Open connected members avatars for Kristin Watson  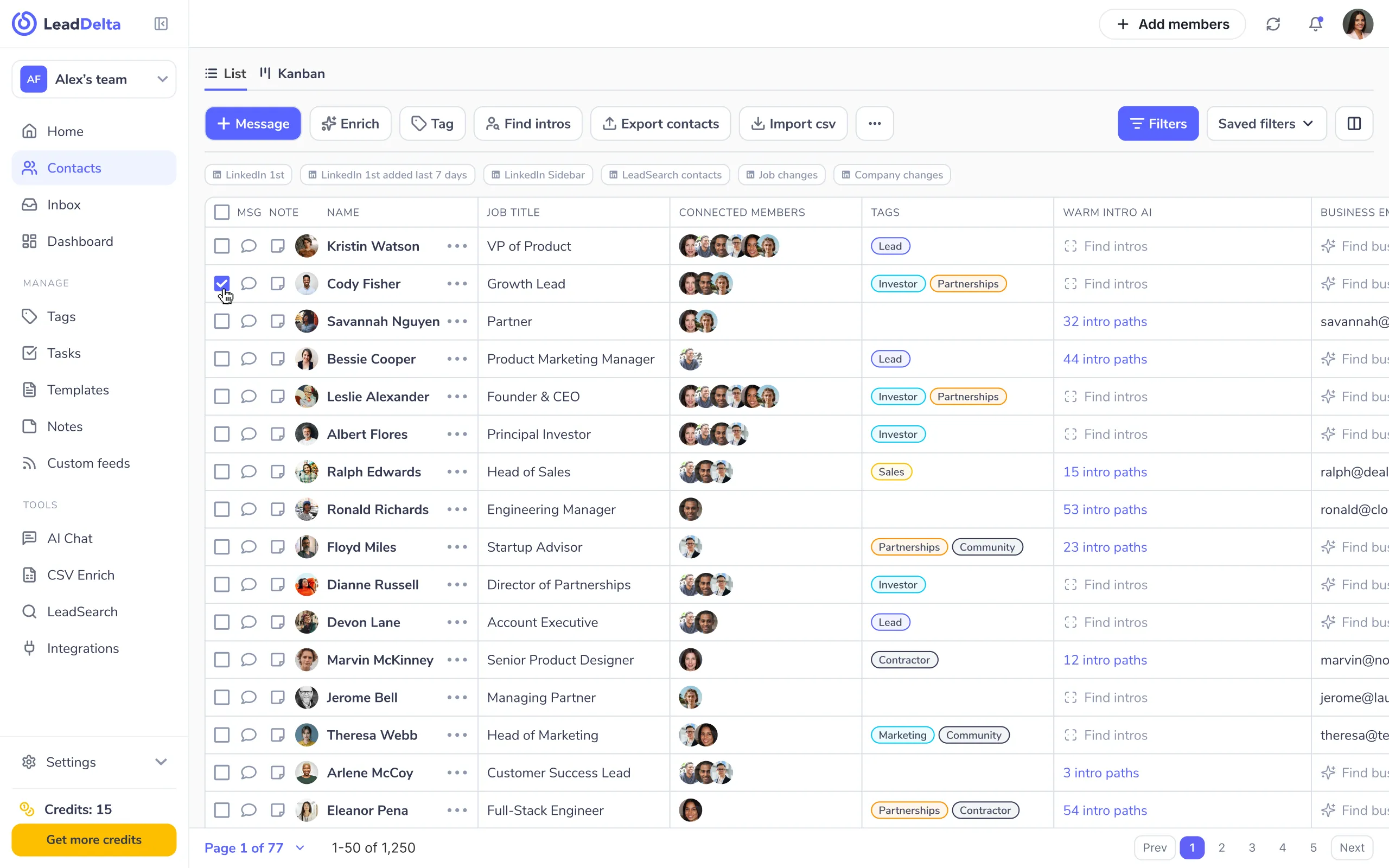point(729,246)
